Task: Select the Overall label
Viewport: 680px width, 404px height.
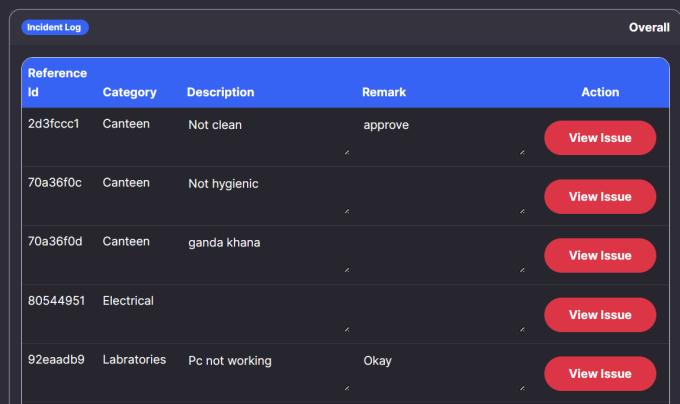Action: point(649,27)
